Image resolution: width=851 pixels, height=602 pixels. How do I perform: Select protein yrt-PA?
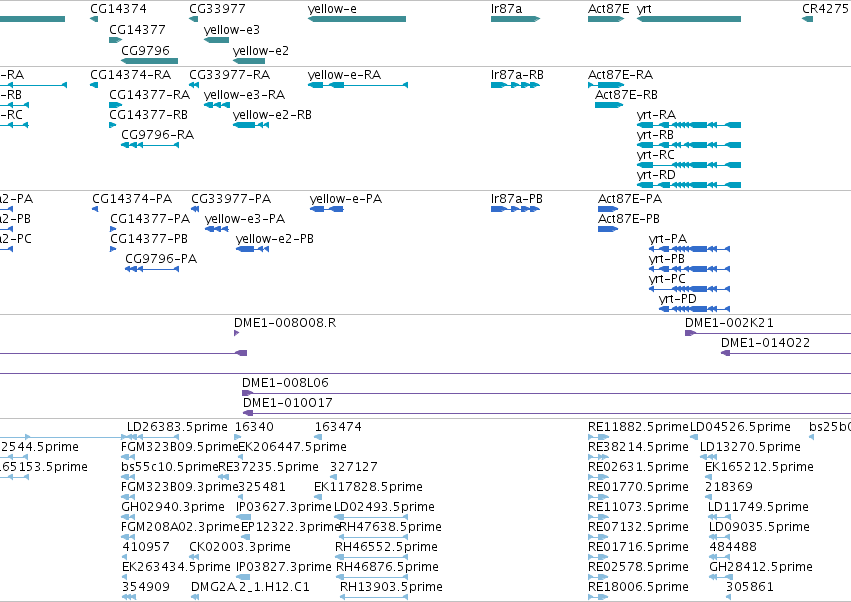668,239
